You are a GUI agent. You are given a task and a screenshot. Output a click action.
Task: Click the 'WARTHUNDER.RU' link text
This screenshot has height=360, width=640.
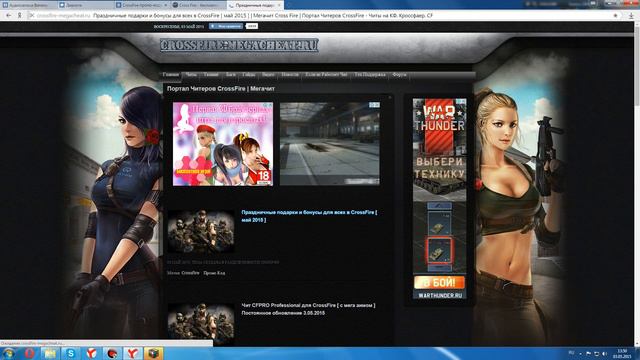(439, 295)
